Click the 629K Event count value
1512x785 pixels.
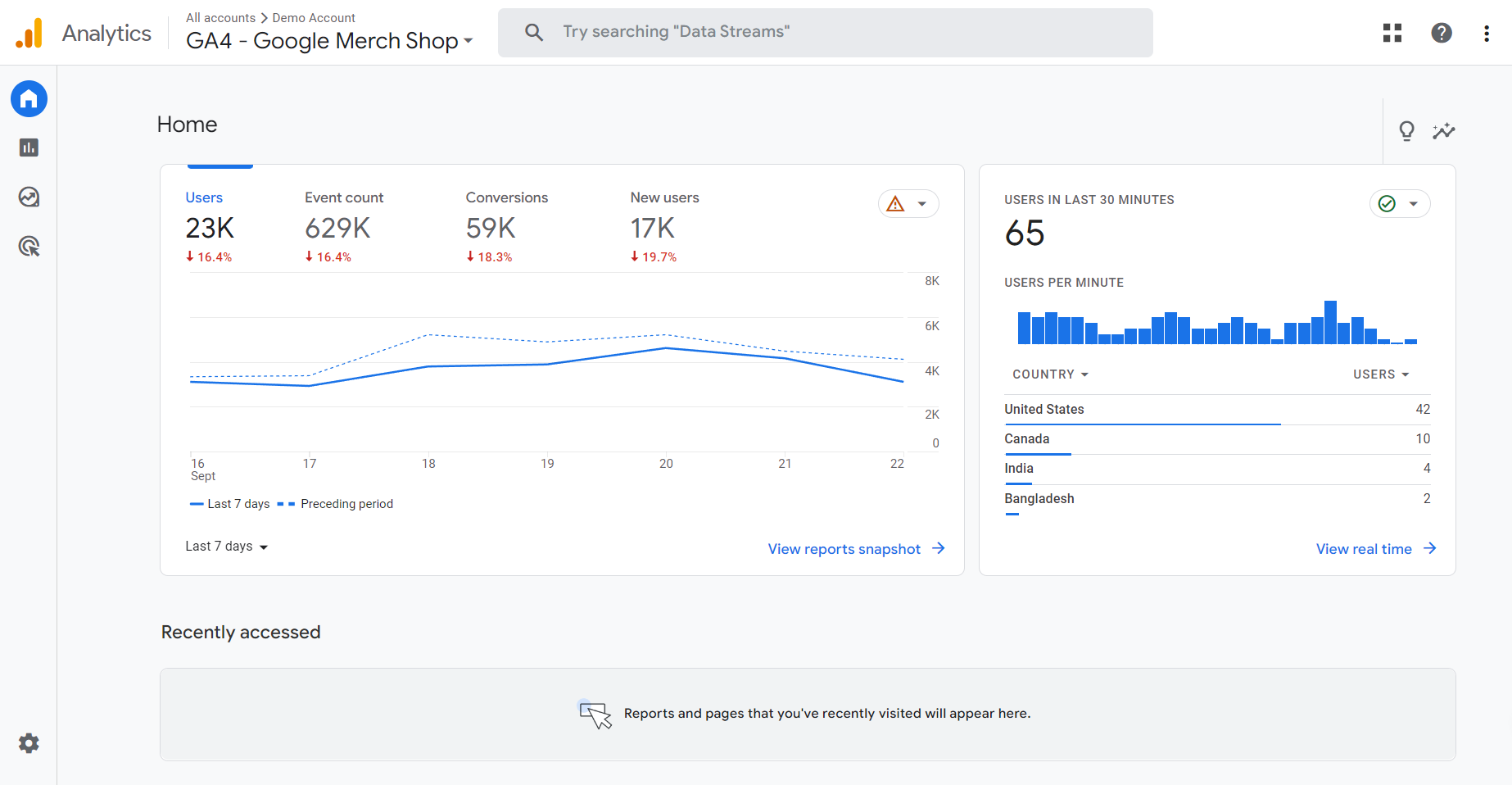[x=337, y=228]
